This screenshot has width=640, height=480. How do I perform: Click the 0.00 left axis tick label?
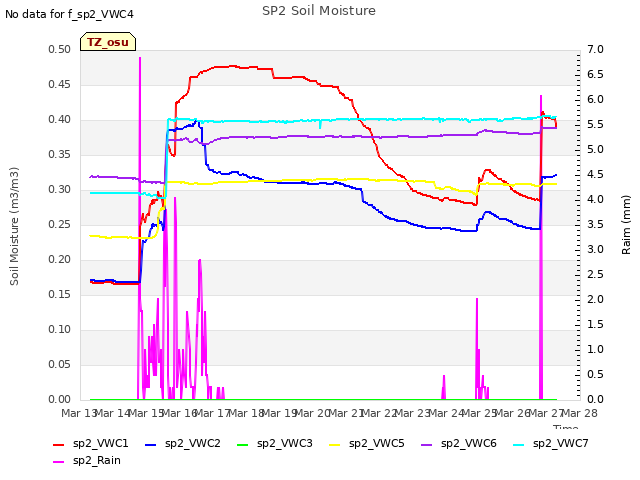tap(60, 399)
